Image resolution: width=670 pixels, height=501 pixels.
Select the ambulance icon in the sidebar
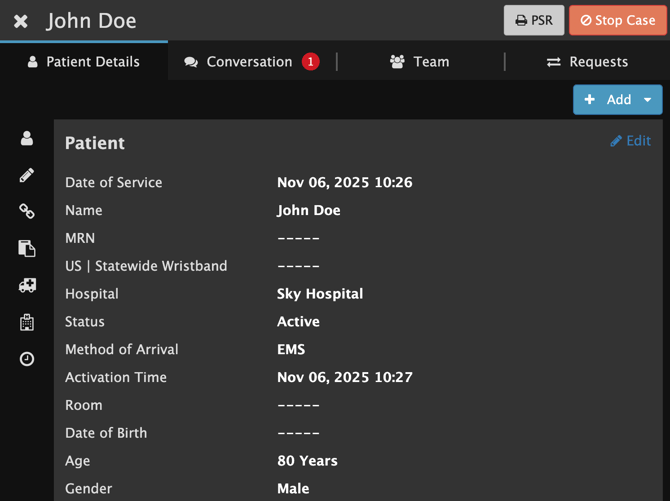point(27,285)
